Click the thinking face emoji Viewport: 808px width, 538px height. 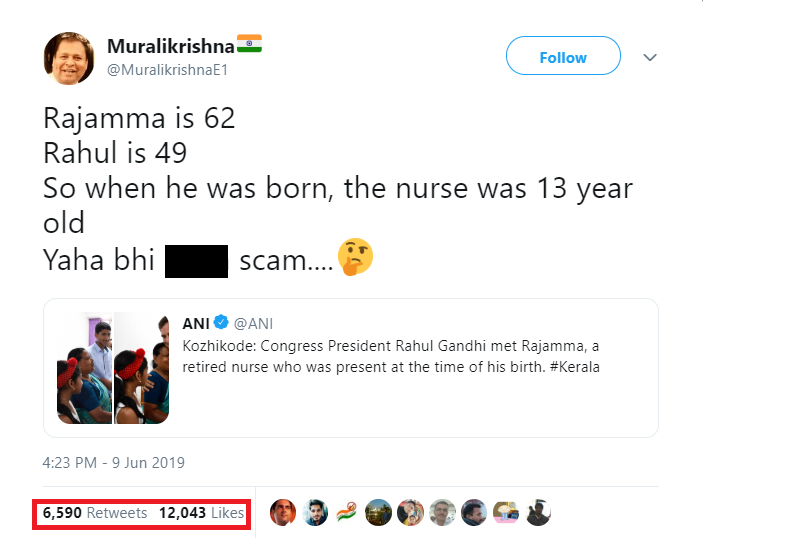[355, 257]
